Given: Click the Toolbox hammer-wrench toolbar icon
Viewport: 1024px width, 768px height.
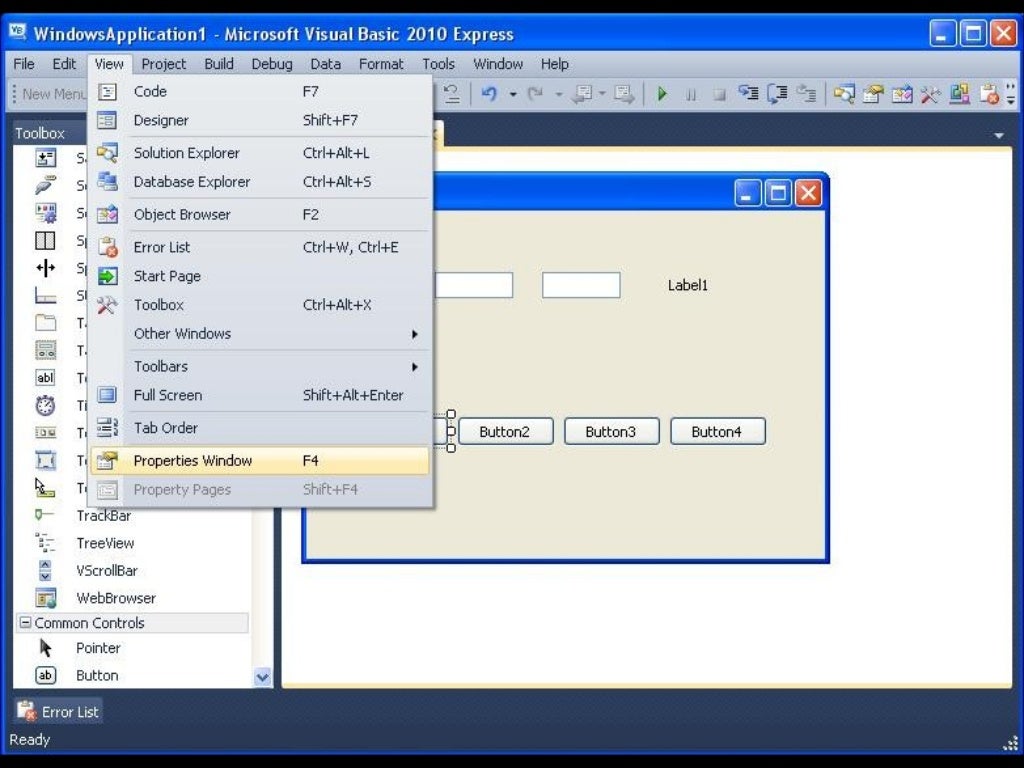Looking at the screenshot, I should [931, 94].
